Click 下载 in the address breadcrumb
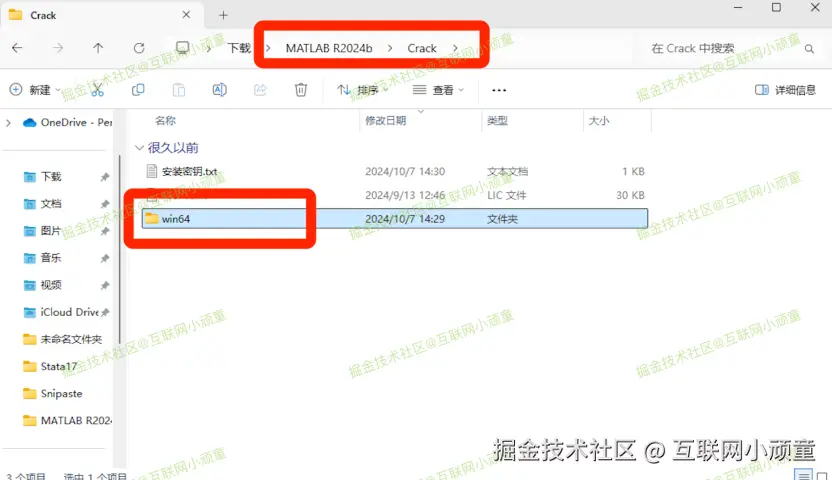The width and height of the screenshot is (832, 480). click(239, 48)
